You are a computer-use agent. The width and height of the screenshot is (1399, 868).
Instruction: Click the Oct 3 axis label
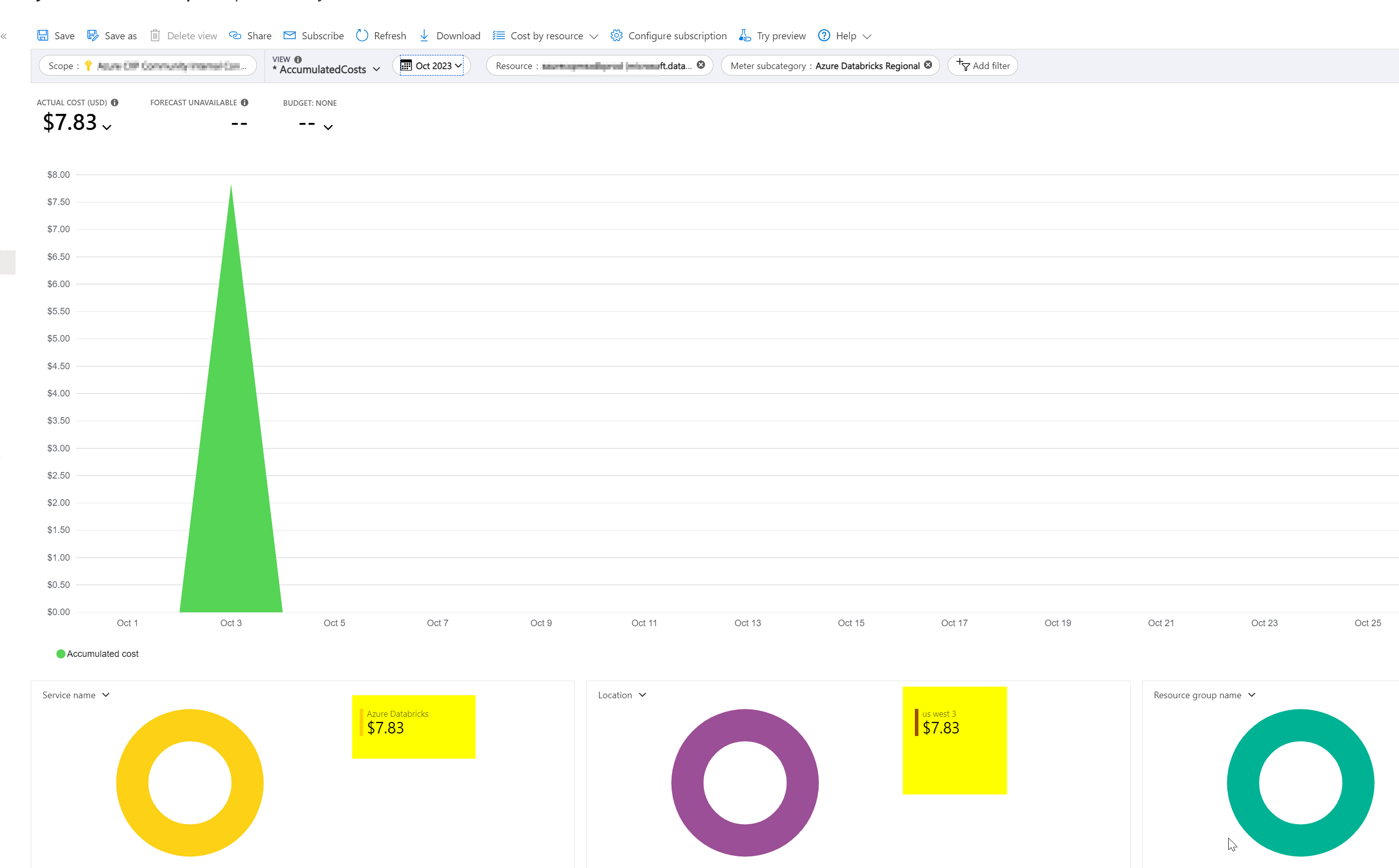(231, 623)
